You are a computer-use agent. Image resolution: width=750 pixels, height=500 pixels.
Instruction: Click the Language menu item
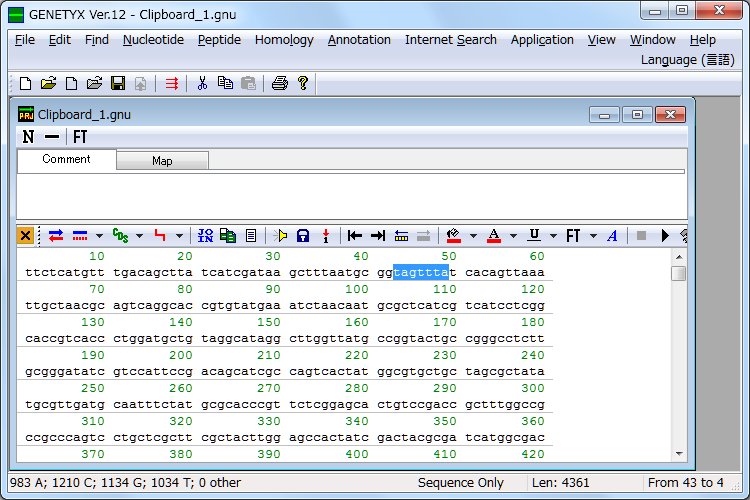coord(687,60)
